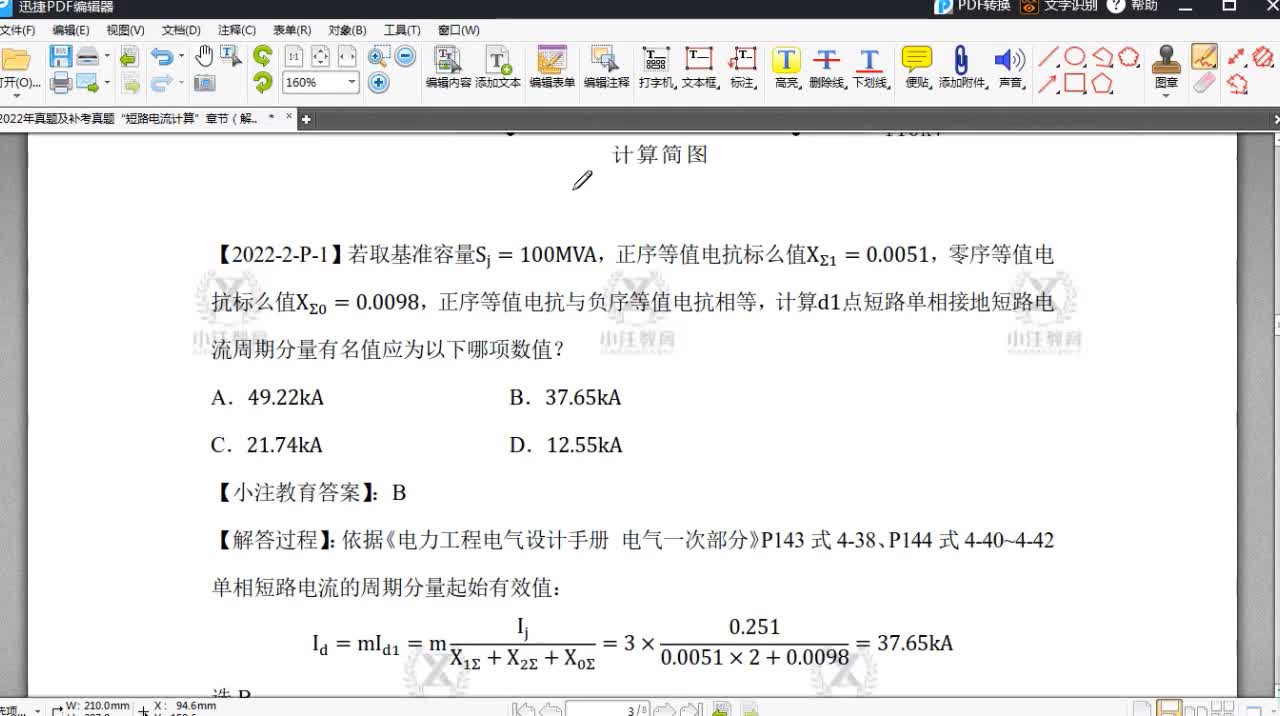This screenshot has height=716, width=1280.
Task: Close the 短路电流计算 document tab
Action: (289, 117)
